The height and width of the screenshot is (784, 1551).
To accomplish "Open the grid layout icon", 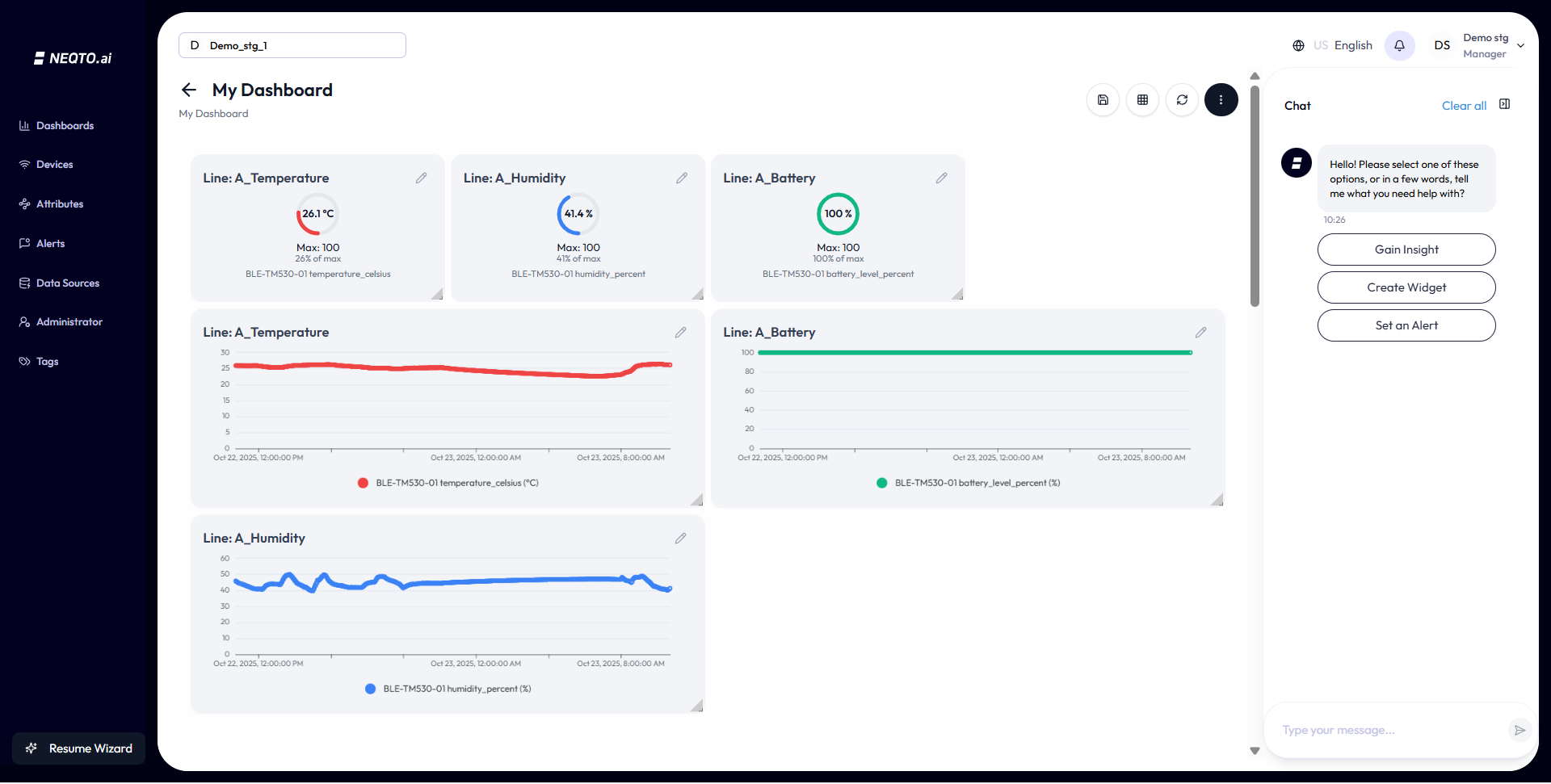I will 1142,100.
